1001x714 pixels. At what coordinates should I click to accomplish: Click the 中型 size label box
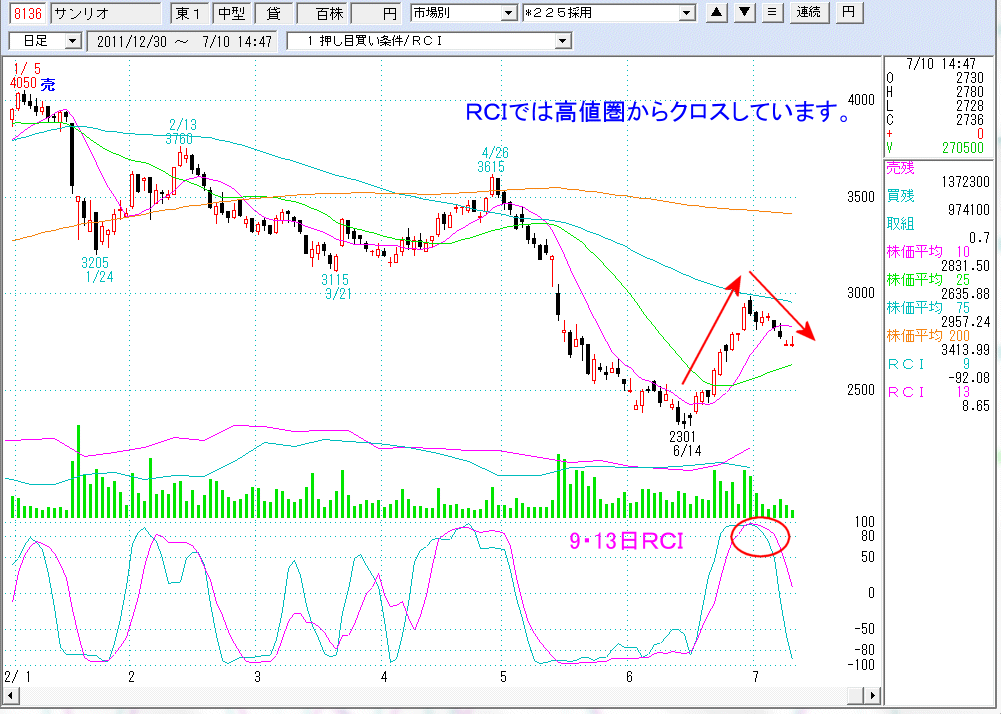[232, 13]
